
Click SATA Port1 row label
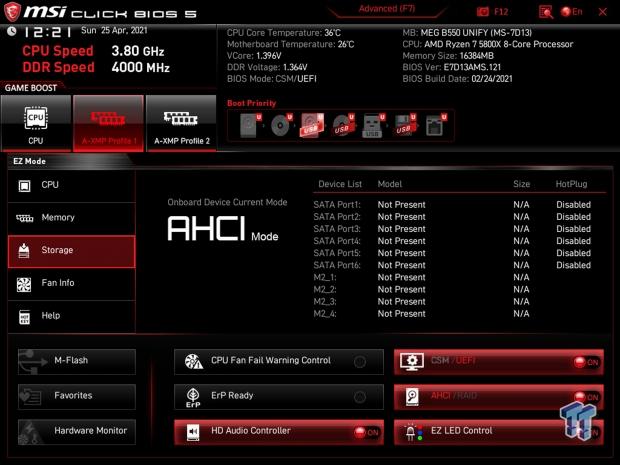[x=337, y=205]
